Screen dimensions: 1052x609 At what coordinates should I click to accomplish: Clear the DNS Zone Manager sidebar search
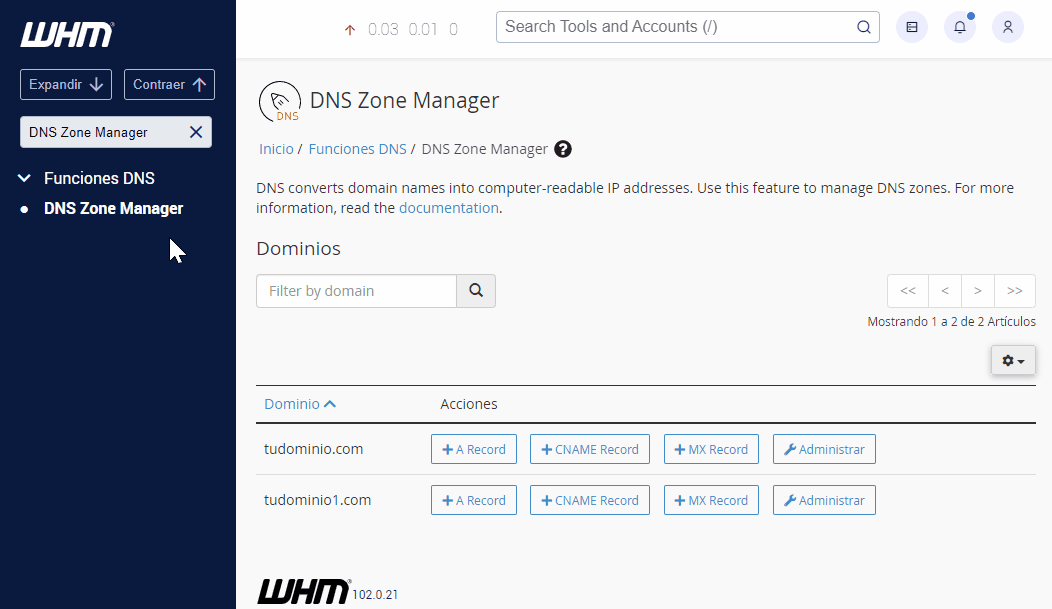196,132
